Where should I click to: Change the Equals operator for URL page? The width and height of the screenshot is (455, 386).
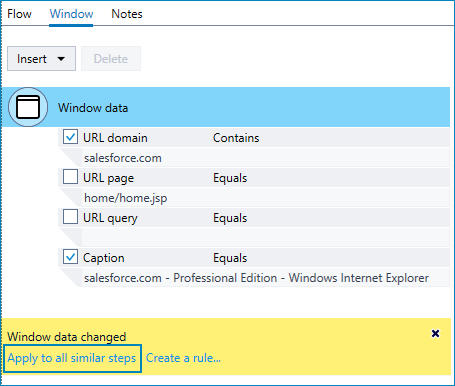230,178
